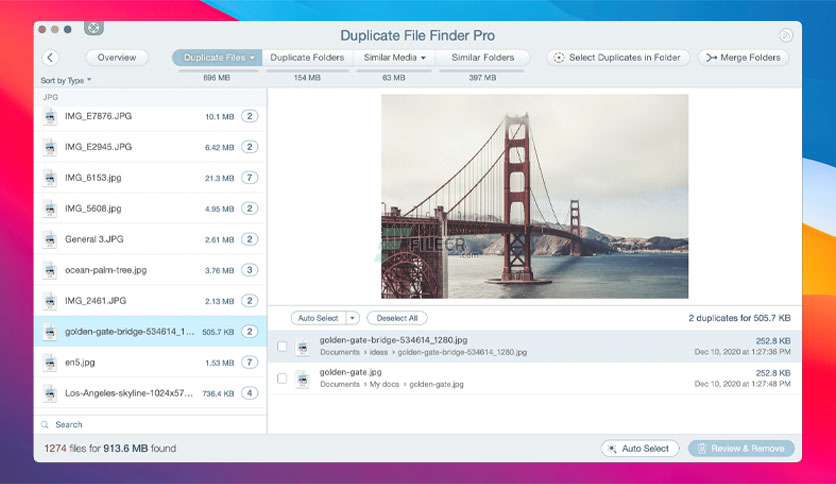Click the search magnifier icon
The width and height of the screenshot is (836, 484).
point(45,425)
